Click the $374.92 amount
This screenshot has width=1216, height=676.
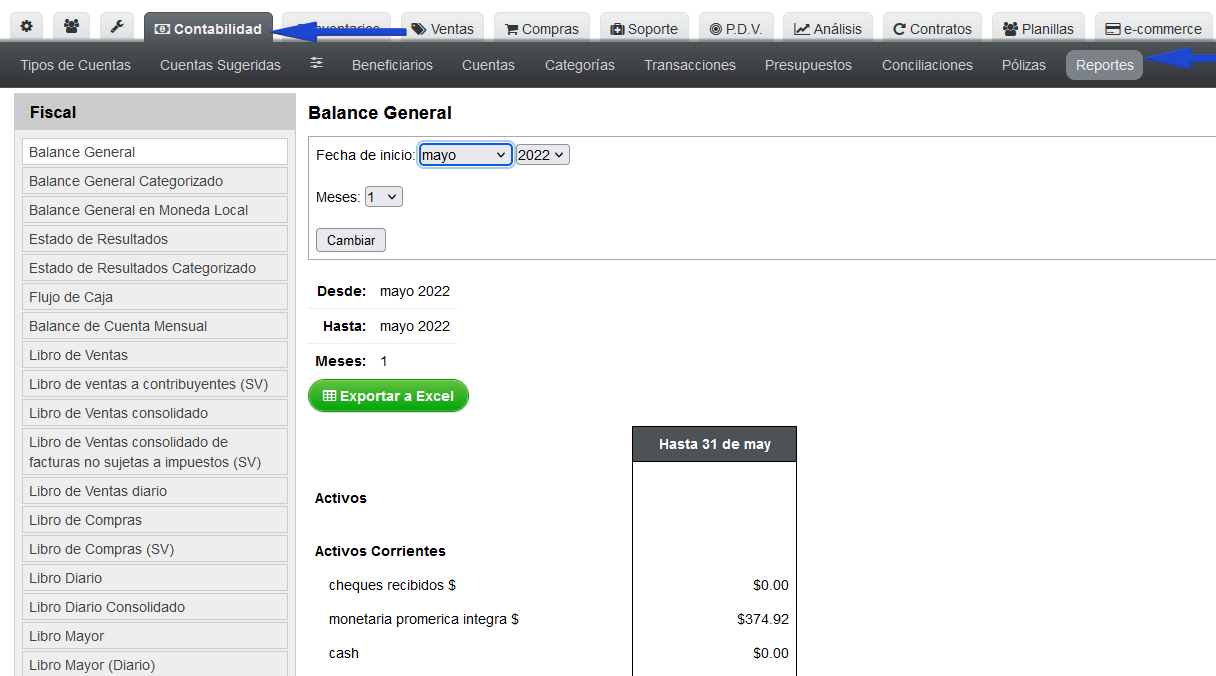click(763, 619)
